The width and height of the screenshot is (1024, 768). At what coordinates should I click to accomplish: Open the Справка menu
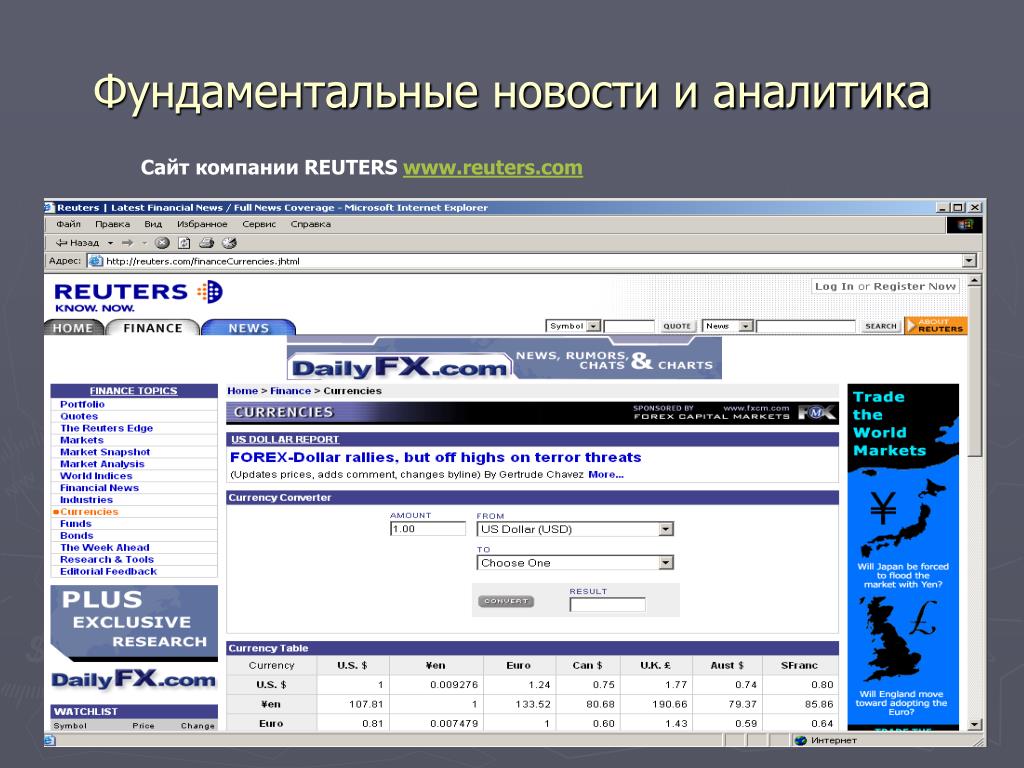click(x=310, y=224)
